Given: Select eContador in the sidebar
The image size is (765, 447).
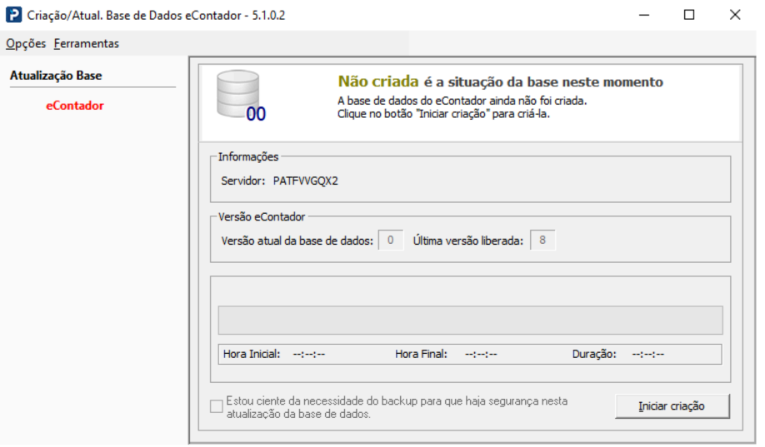Looking at the screenshot, I should [x=75, y=105].
